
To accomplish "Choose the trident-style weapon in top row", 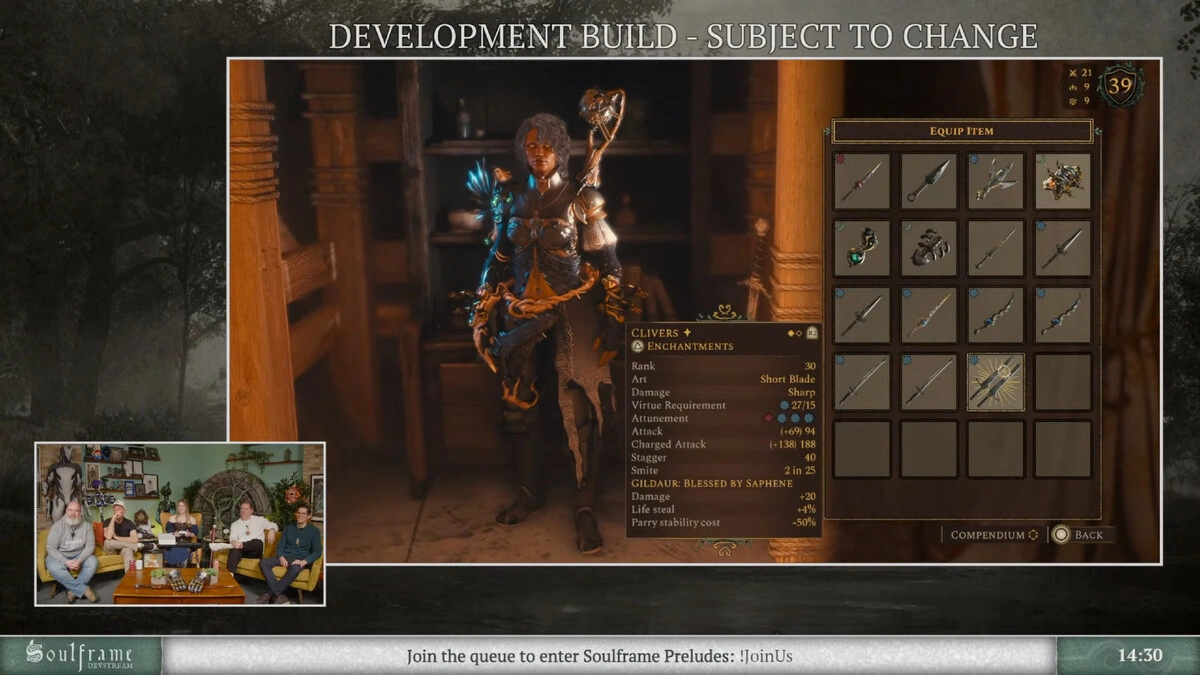I will pyautogui.click(x=995, y=181).
